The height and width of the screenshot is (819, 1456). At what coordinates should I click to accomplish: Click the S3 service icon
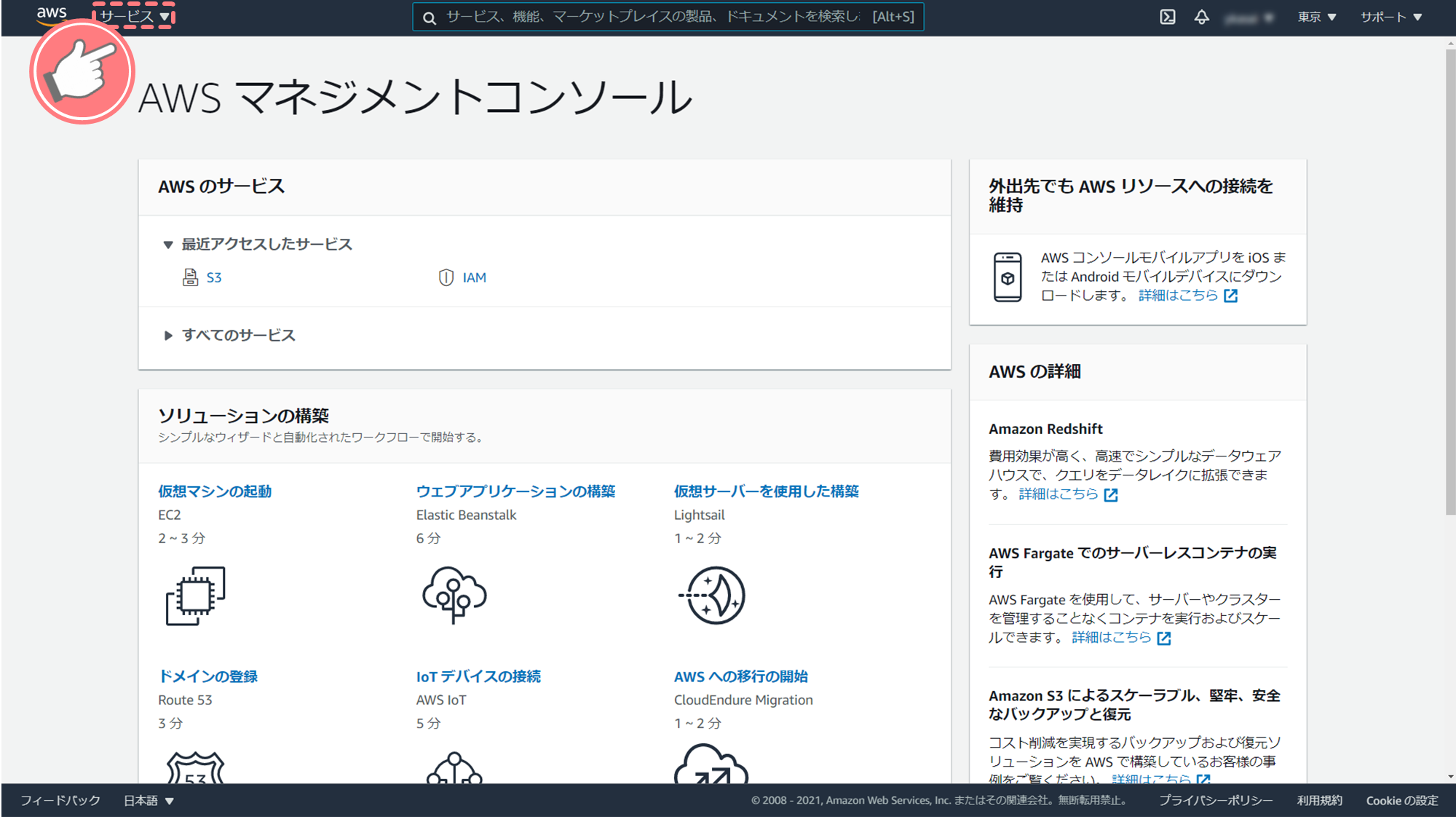pyautogui.click(x=190, y=277)
